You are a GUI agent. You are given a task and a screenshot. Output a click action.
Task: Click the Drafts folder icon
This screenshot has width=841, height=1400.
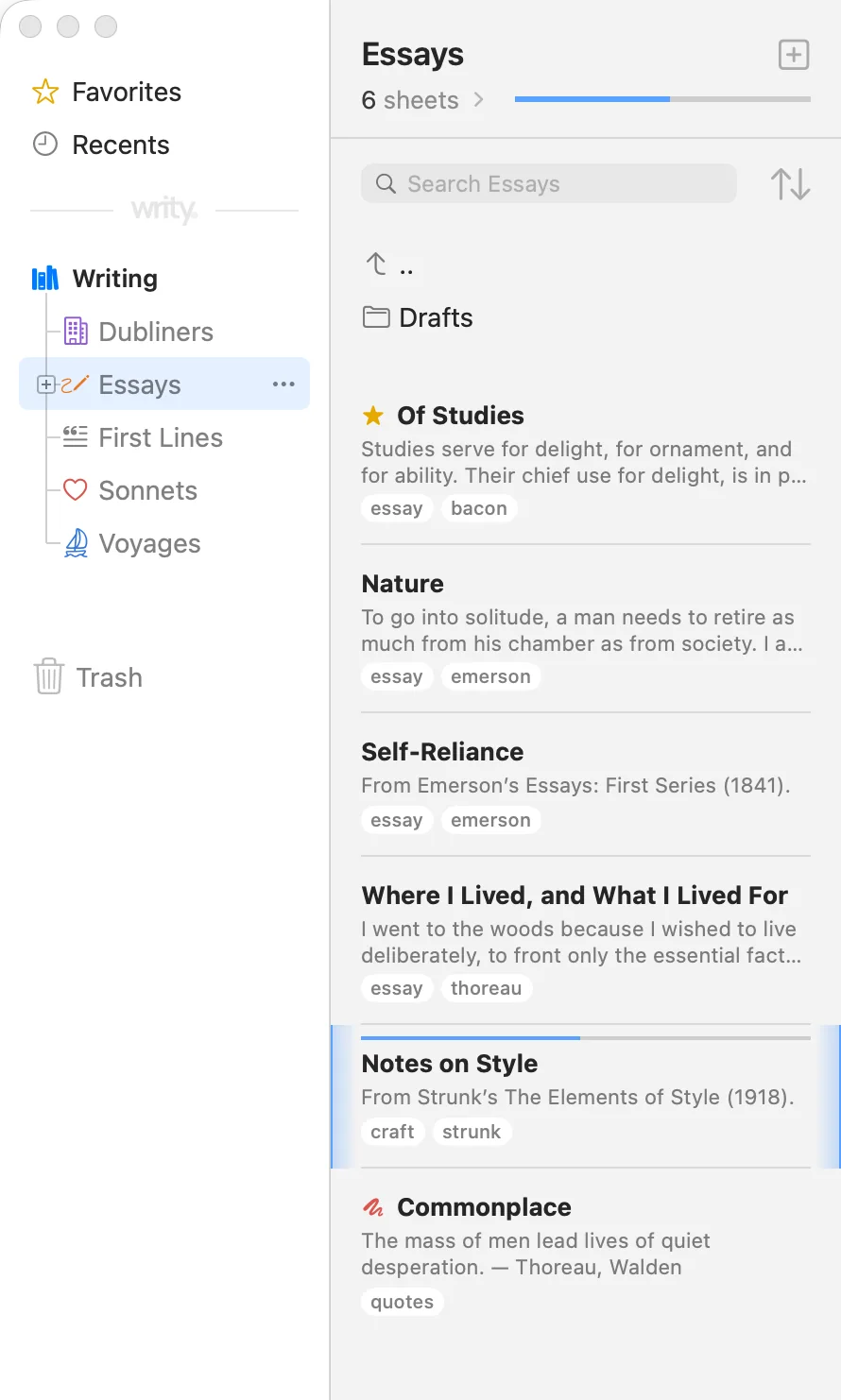(x=376, y=317)
